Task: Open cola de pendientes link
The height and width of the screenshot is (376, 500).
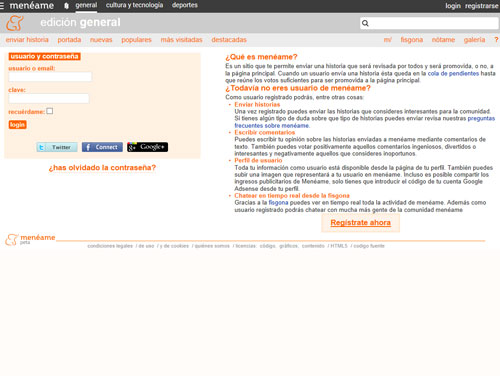Action: (x=453, y=73)
